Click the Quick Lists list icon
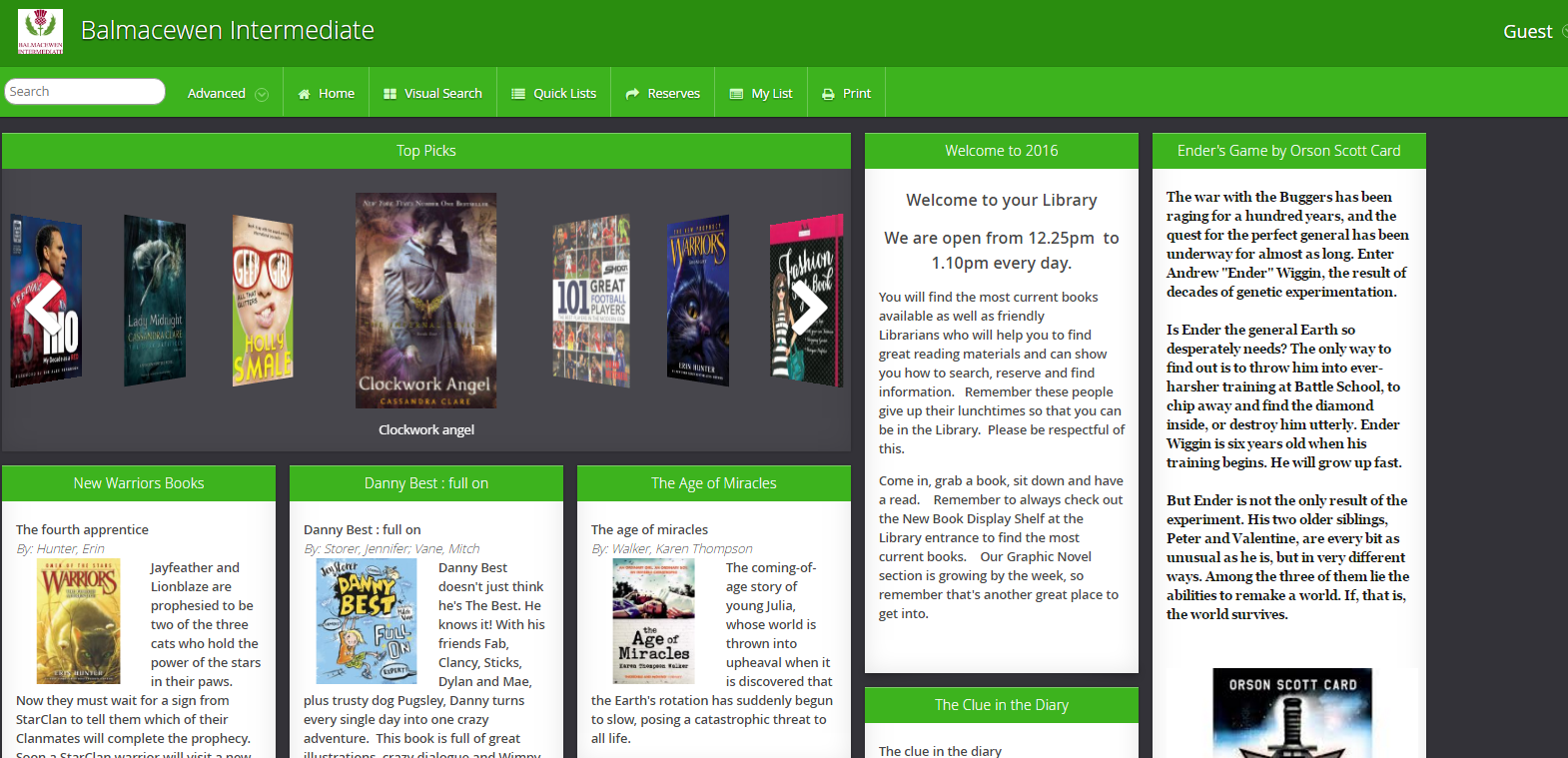This screenshot has height=758, width=1568. click(x=518, y=94)
